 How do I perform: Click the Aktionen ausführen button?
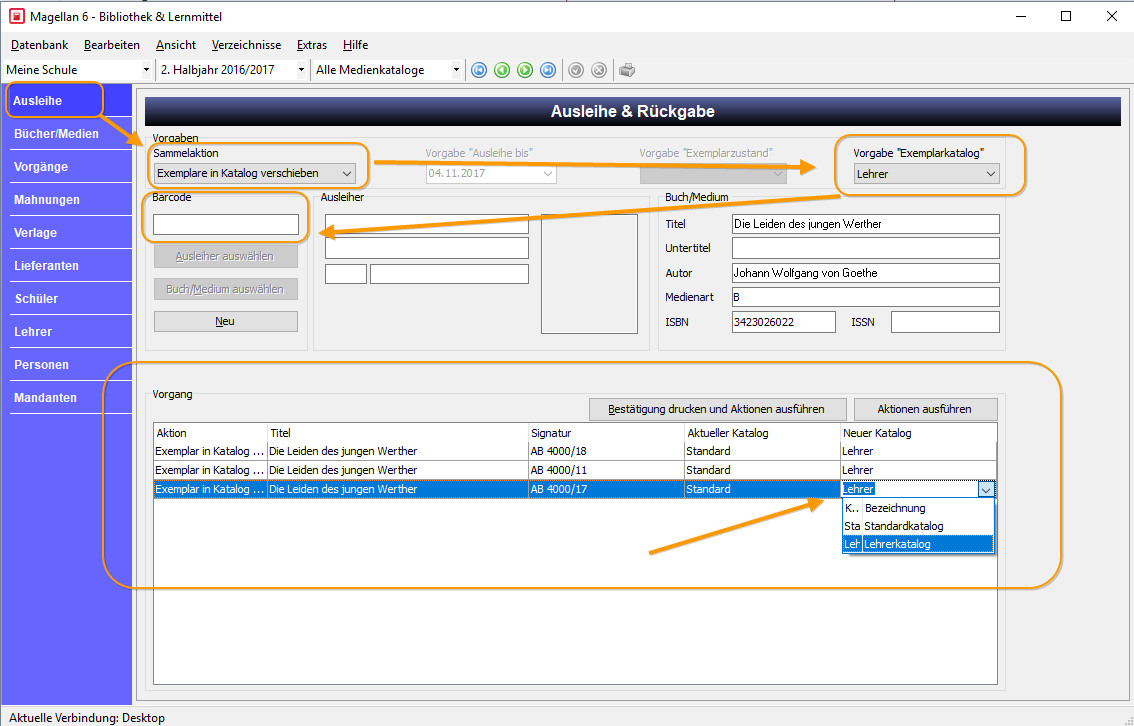pyautogui.click(x=925, y=409)
